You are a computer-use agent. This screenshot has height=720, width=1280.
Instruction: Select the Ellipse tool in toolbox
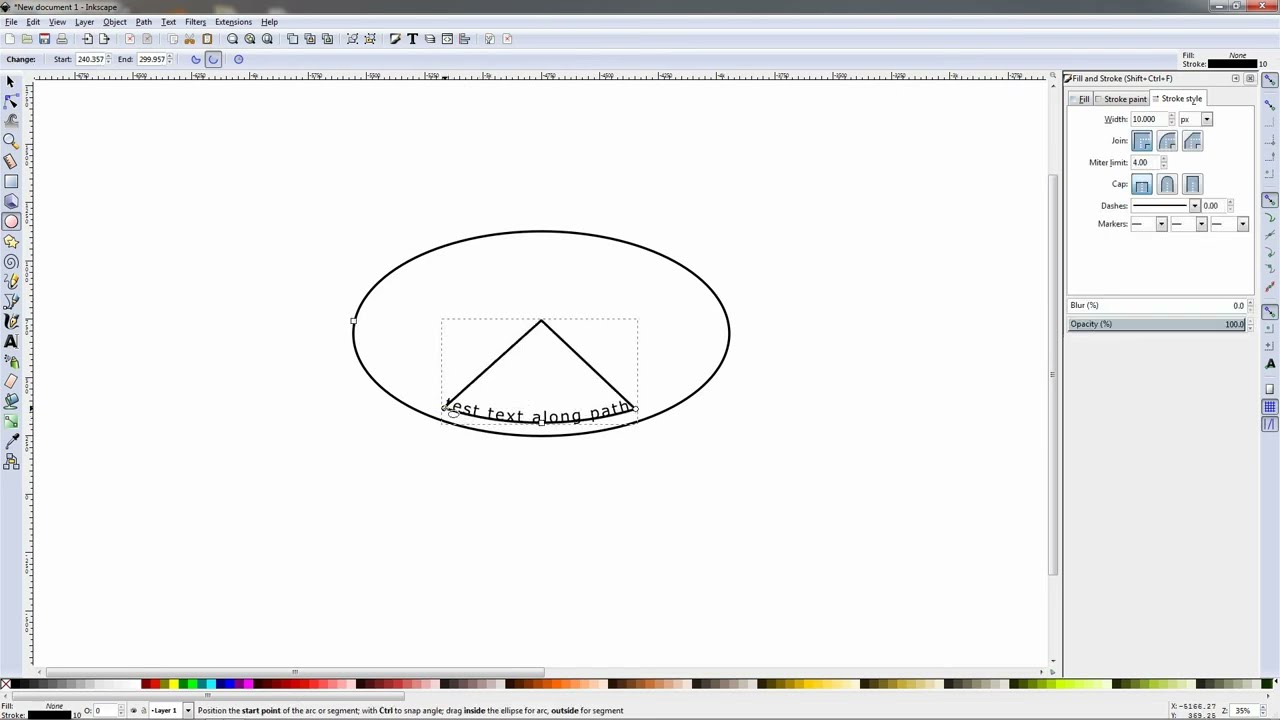(11, 221)
